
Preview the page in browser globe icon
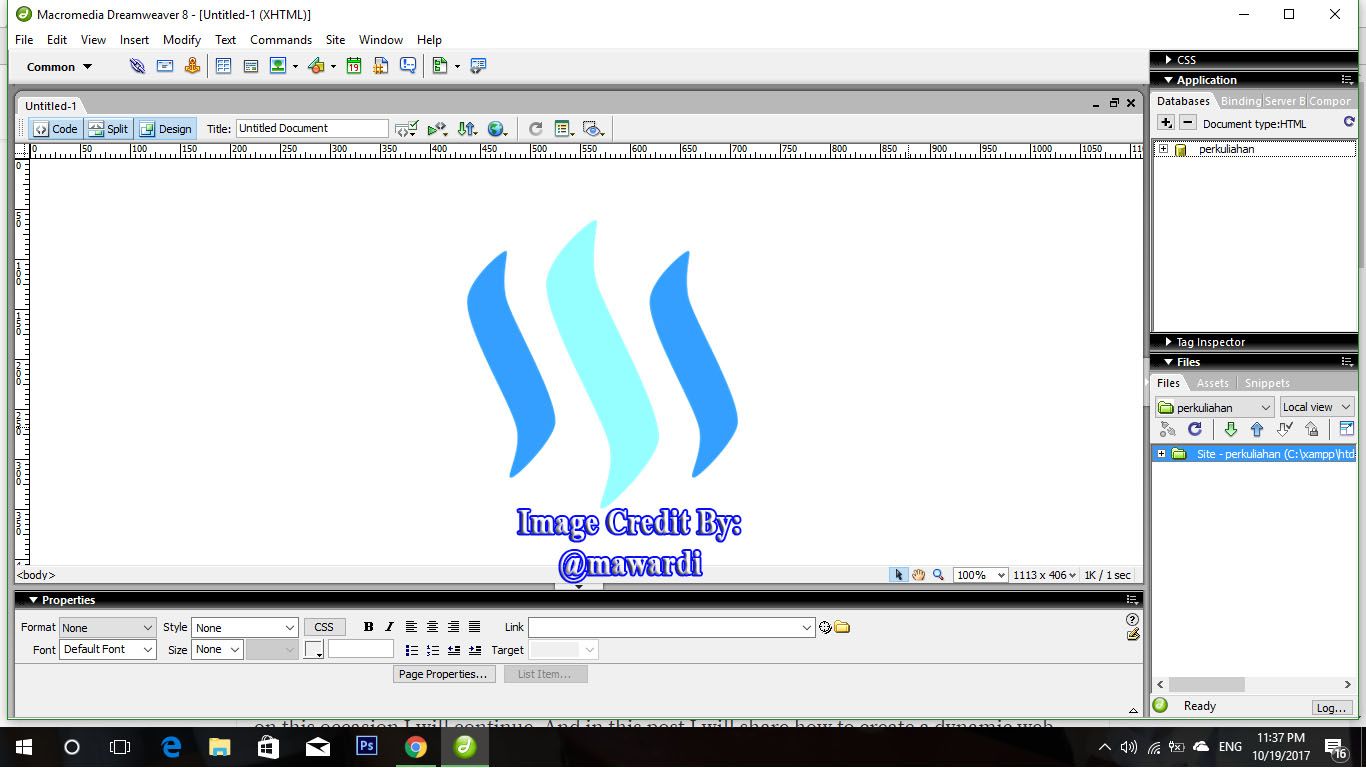click(x=497, y=129)
